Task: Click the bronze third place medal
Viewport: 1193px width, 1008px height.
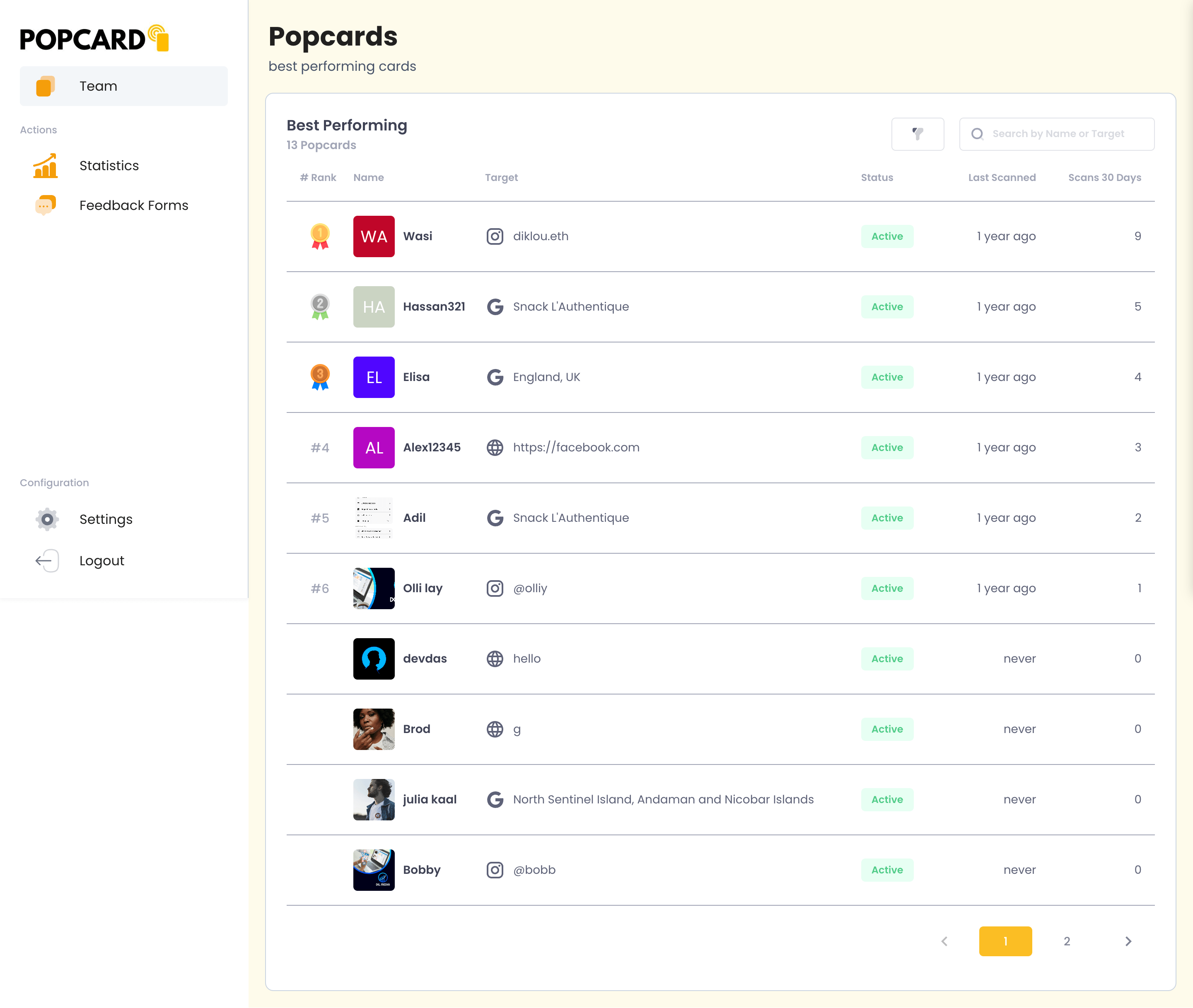Action: (319, 376)
